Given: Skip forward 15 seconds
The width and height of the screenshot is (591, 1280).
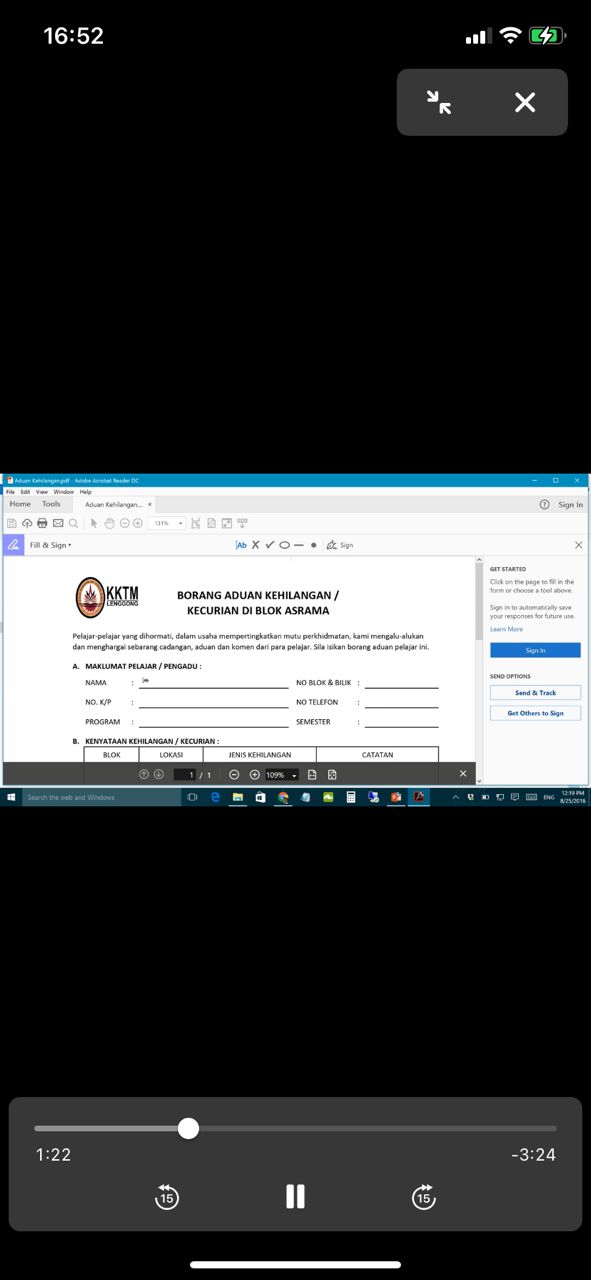Looking at the screenshot, I should 423,1196.
